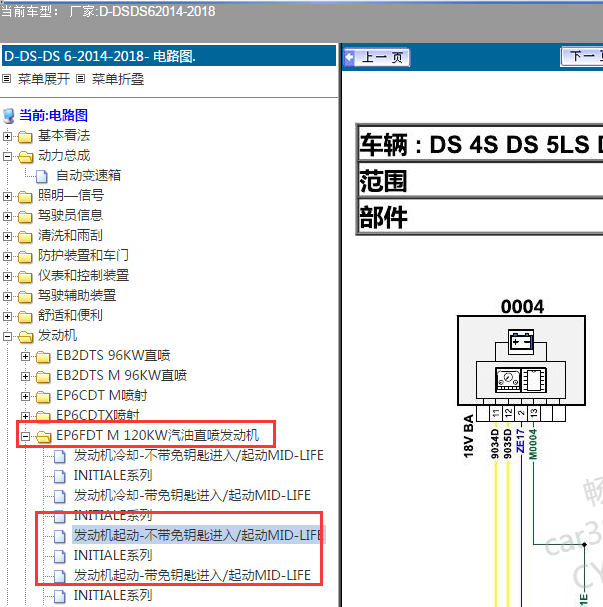This screenshot has height=607, width=603.
Task: Click the wire label 9034D
Action: coord(495,444)
